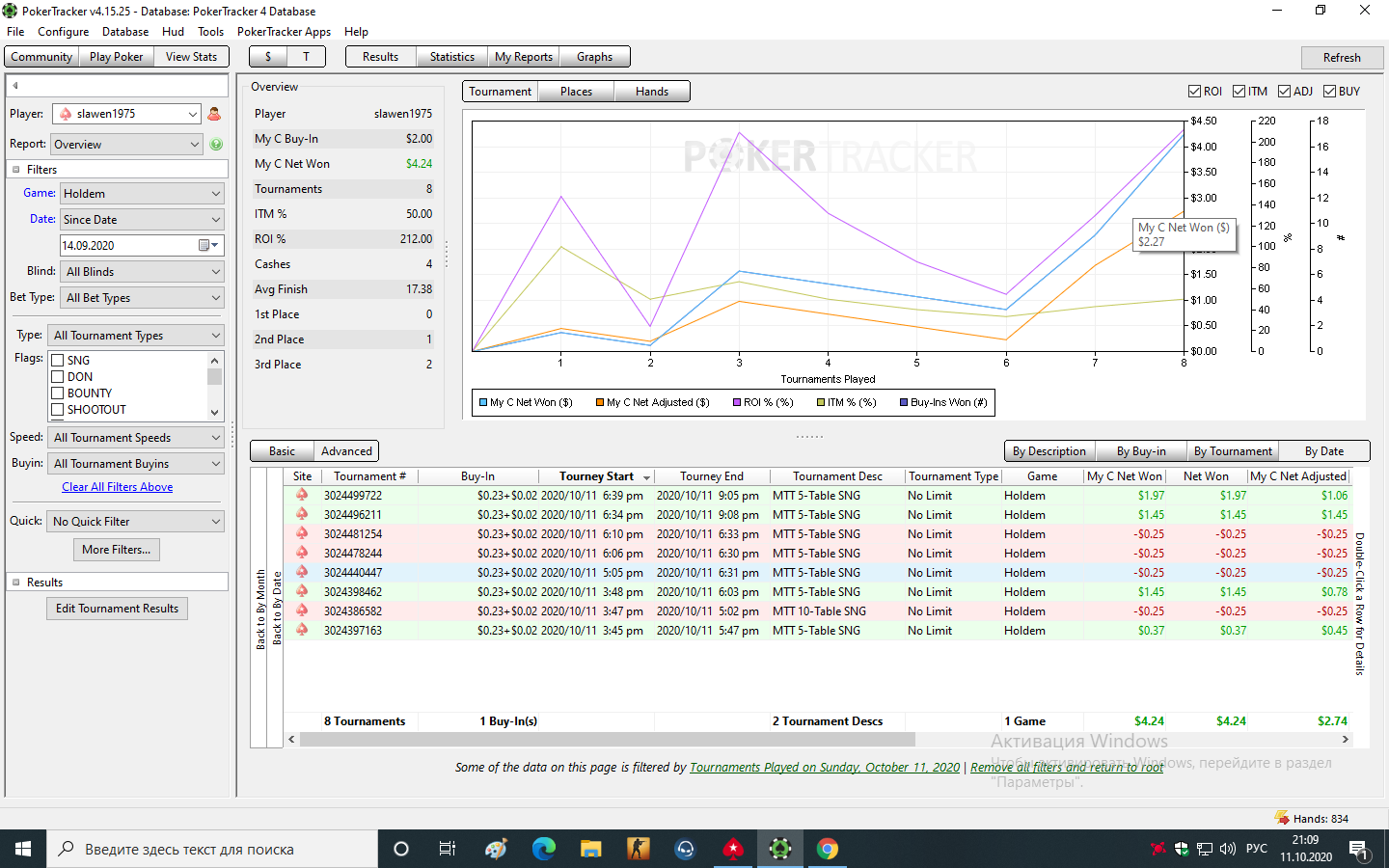Click site icon for tournament 3024397163
The width and height of the screenshot is (1389, 868).
click(302, 630)
